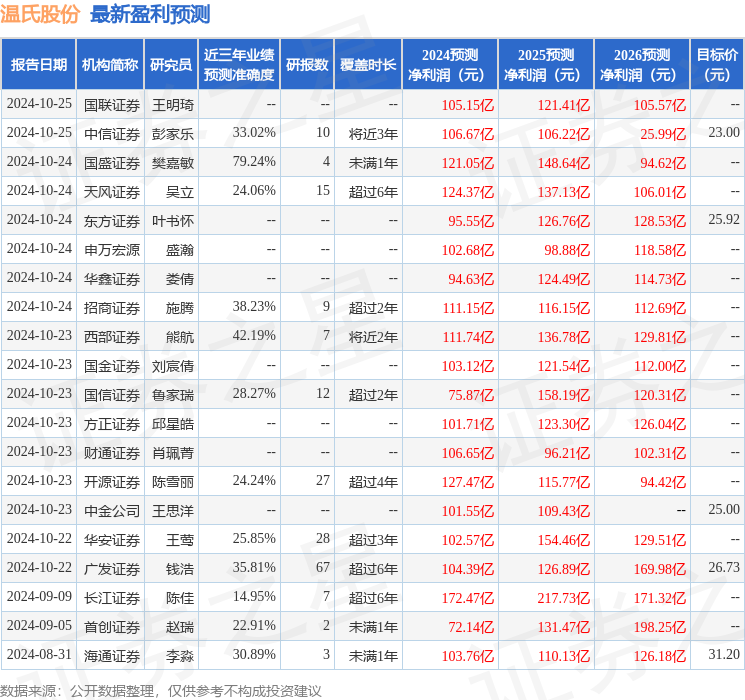Click the 最新盈利预测 heading

[150, 14]
